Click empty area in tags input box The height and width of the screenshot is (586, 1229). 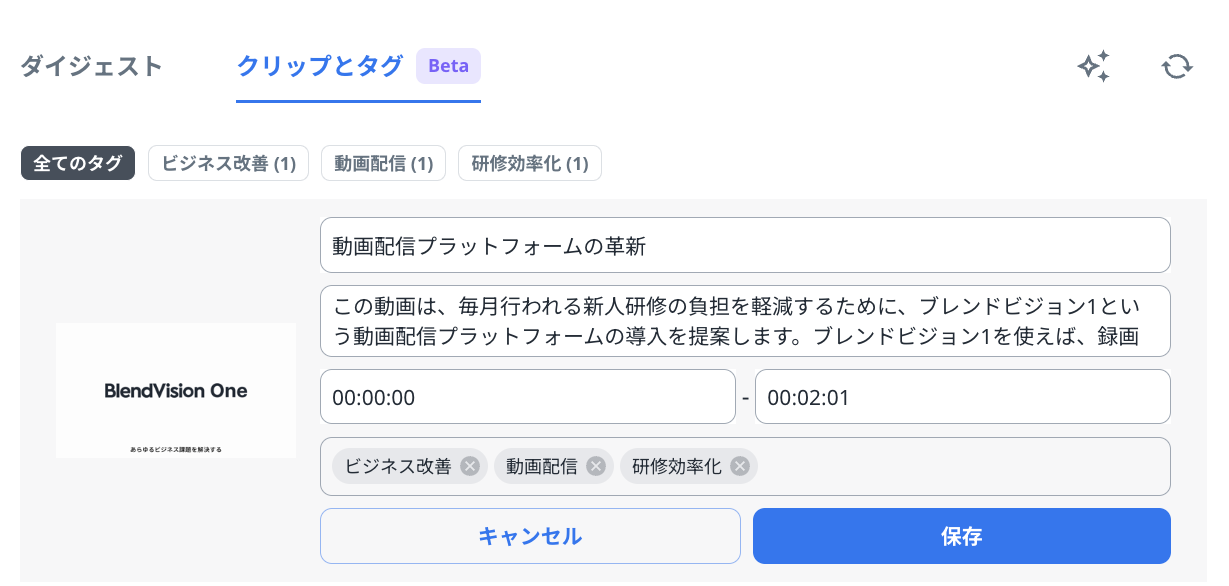click(x=960, y=466)
